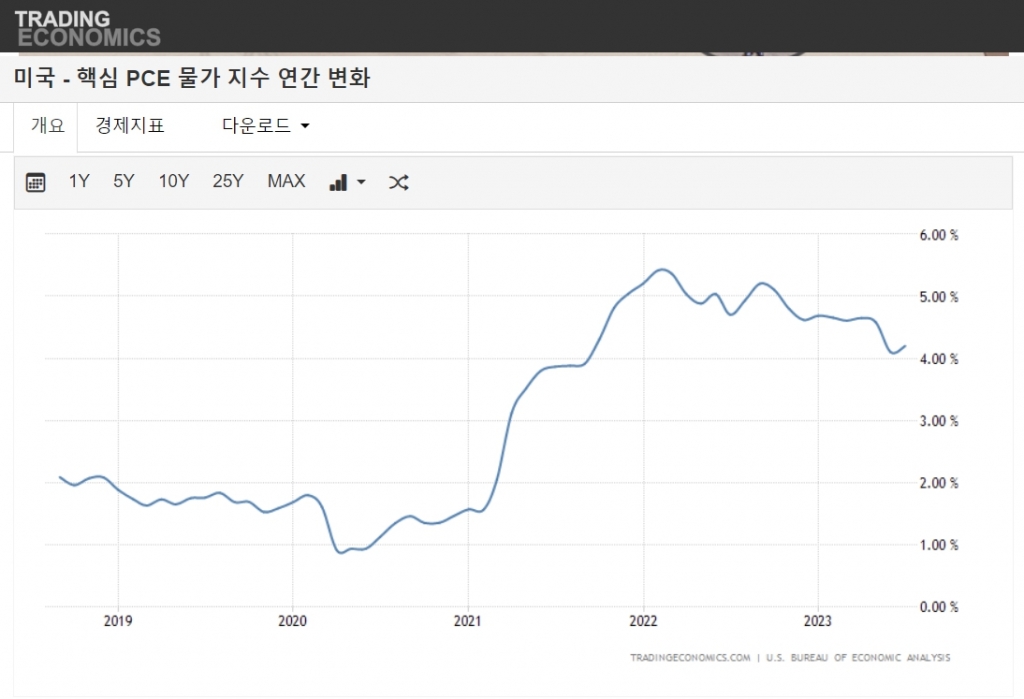Select the 5Y time range
The height and width of the screenshot is (699, 1024).
pyautogui.click(x=123, y=181)
